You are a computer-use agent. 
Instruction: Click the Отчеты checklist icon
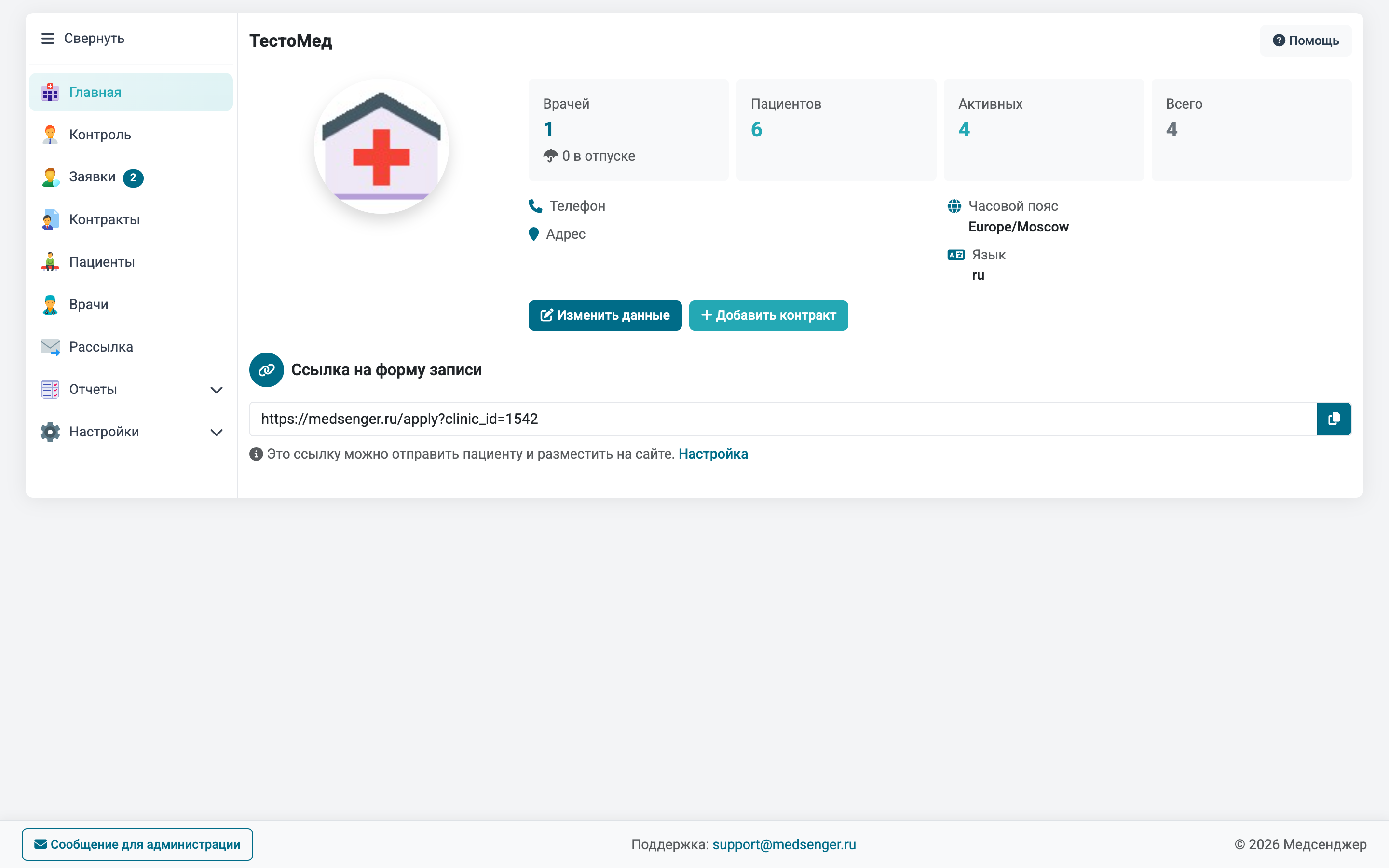click(x=50, y=389)
